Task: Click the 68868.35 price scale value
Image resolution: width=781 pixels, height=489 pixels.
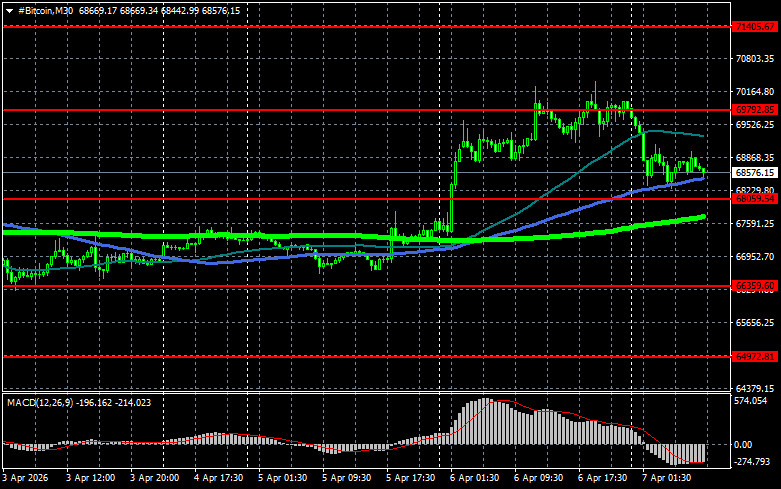Action: click(x=755, y=157)
